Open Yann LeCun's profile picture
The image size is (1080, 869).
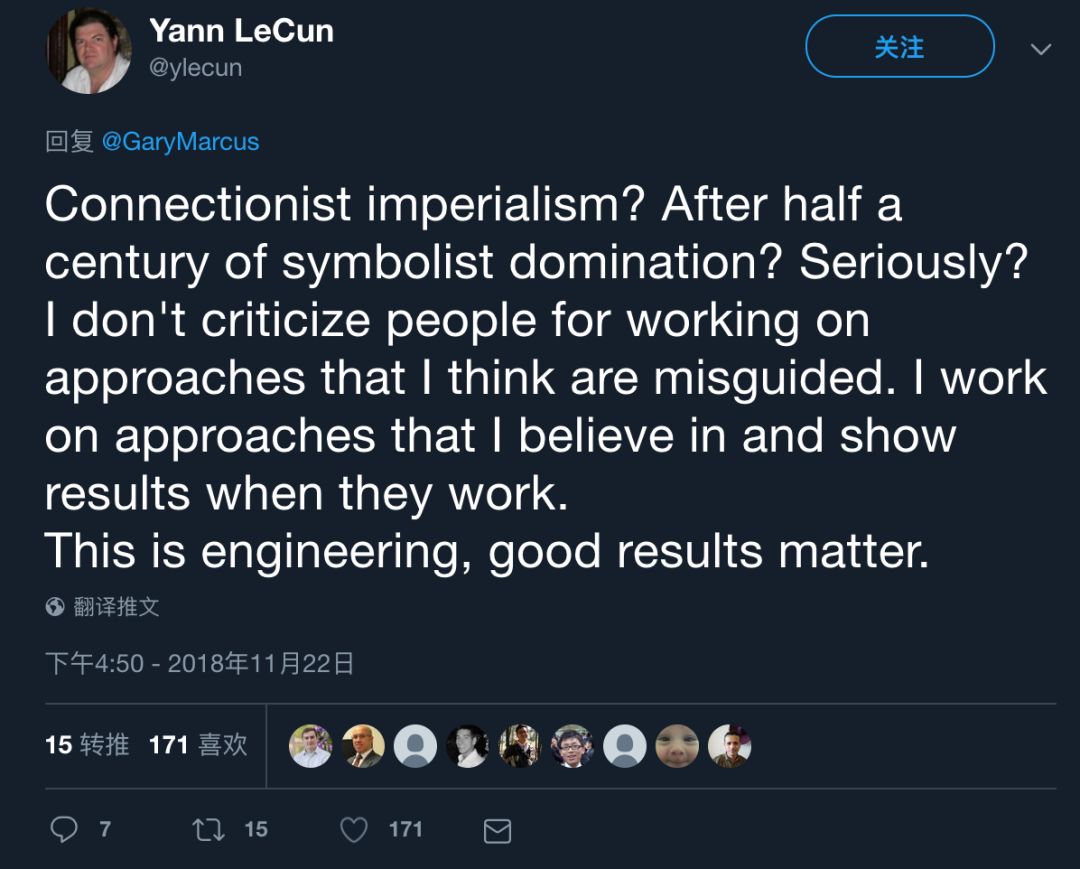tap(89, 52)
